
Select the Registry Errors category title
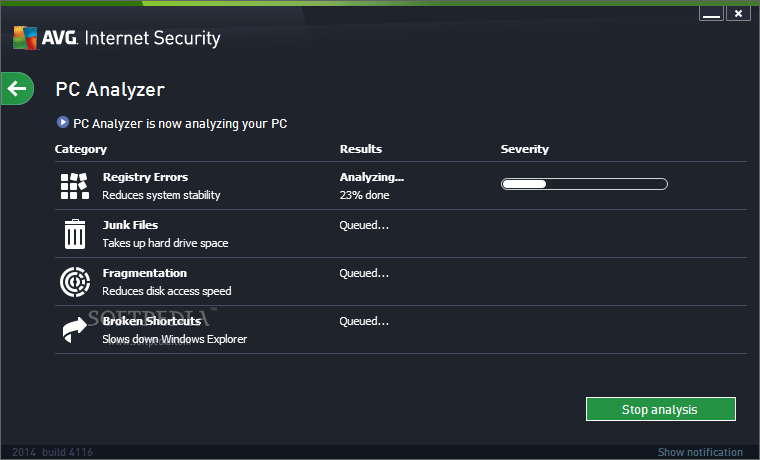145,177
